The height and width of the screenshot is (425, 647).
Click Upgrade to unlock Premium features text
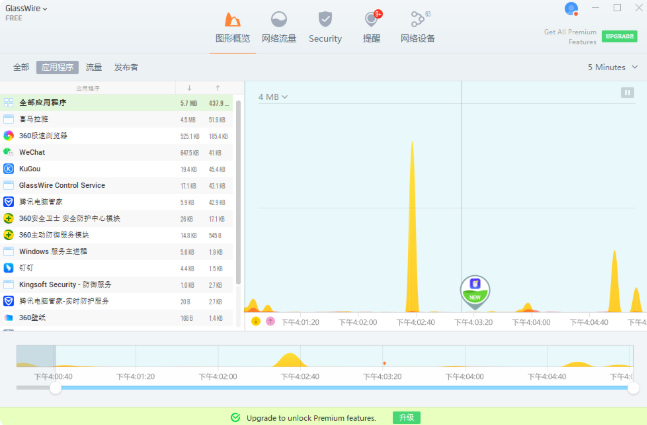coord(311,418)
